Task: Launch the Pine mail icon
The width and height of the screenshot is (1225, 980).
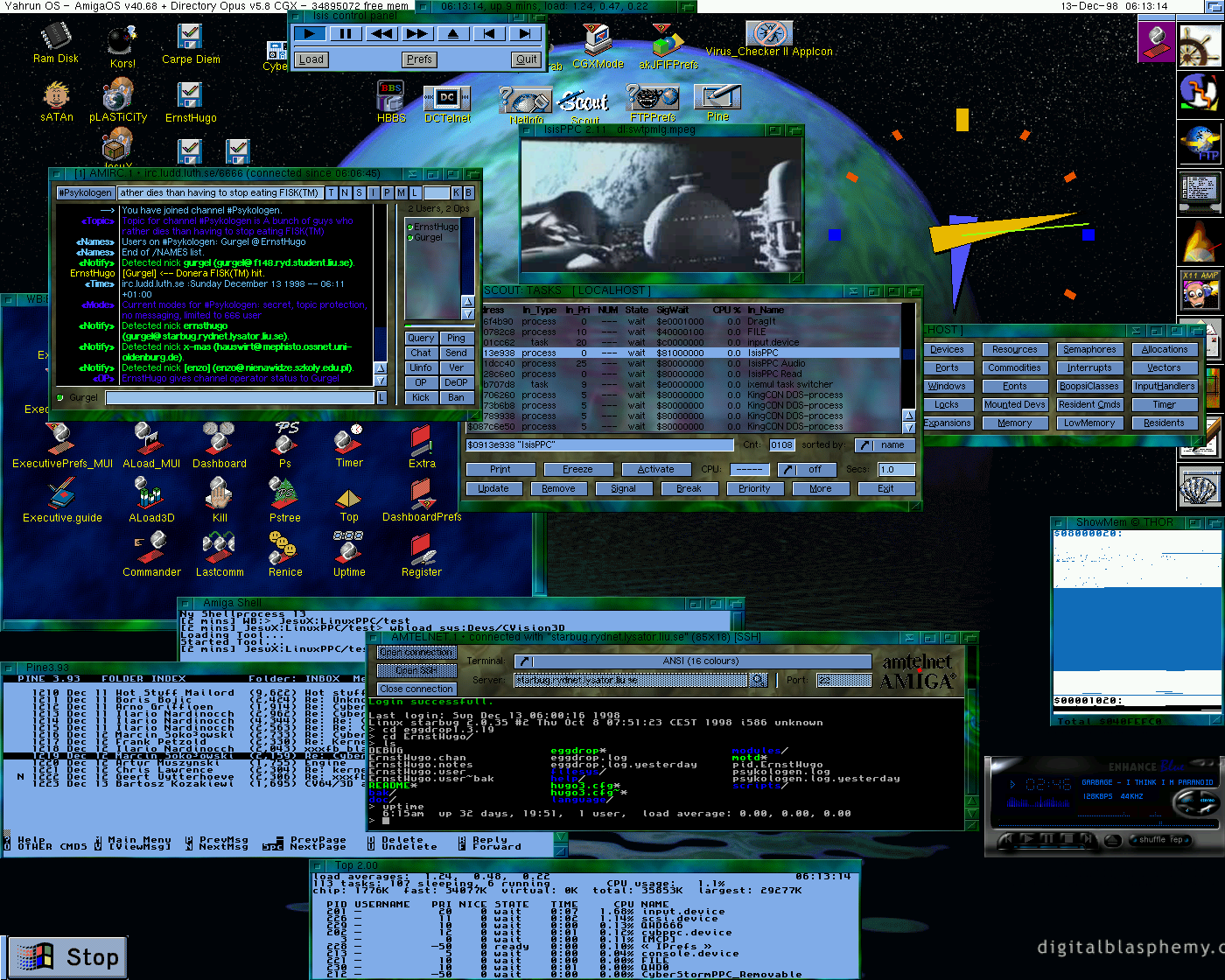Action: pyautogui.click(x=717, y=102)
